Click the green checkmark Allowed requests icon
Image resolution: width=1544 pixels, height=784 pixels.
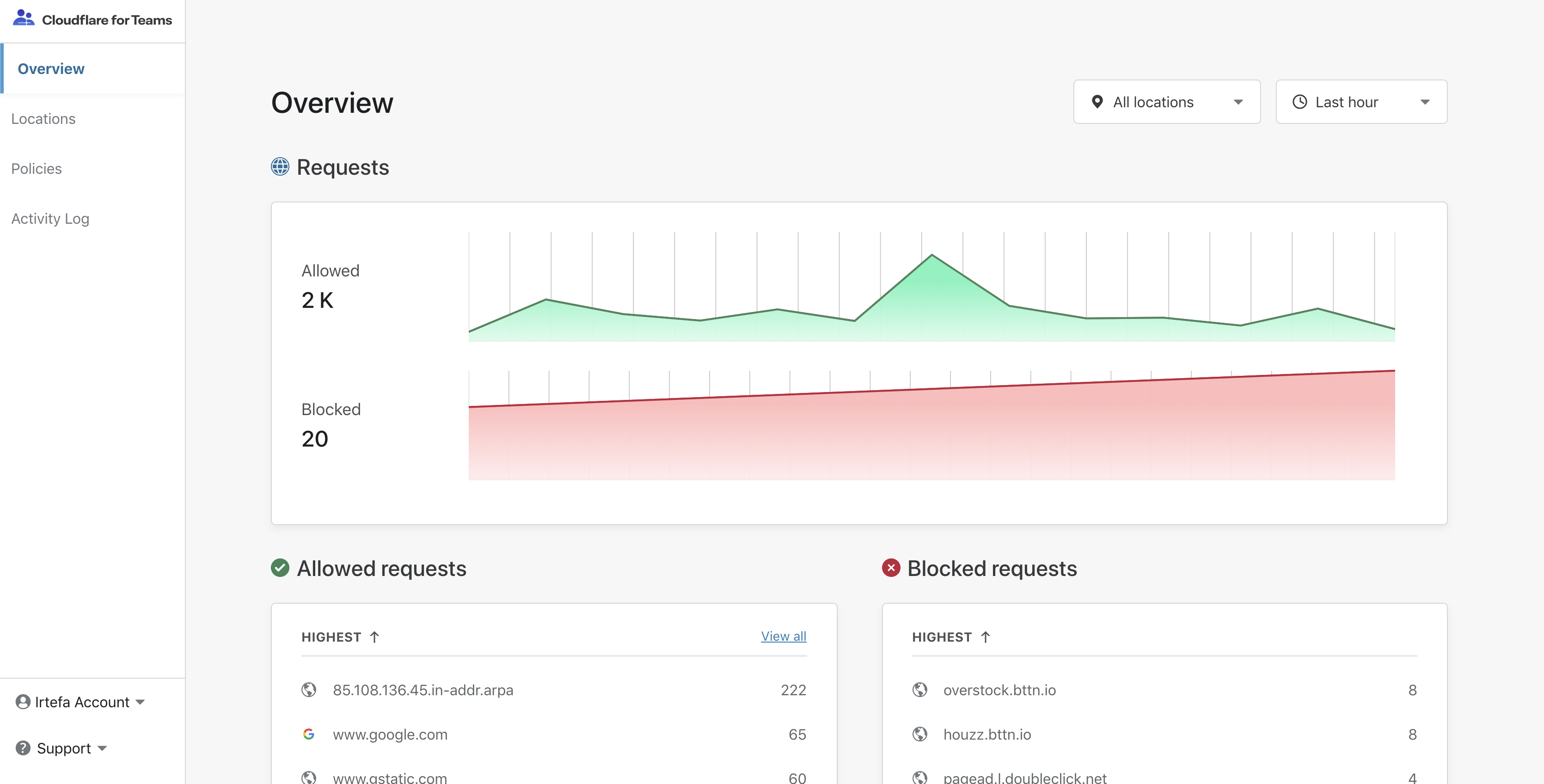[x=280, y=568]
